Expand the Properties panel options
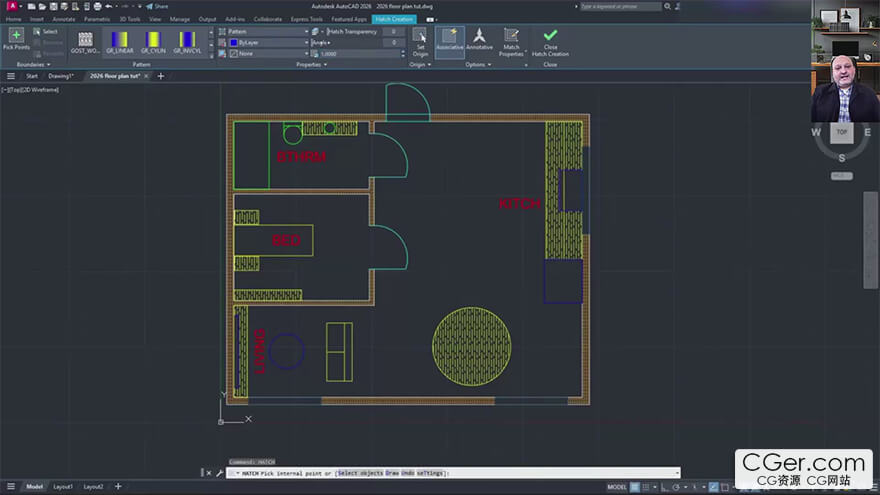The image size is (880, 495). tap(311, 65)
